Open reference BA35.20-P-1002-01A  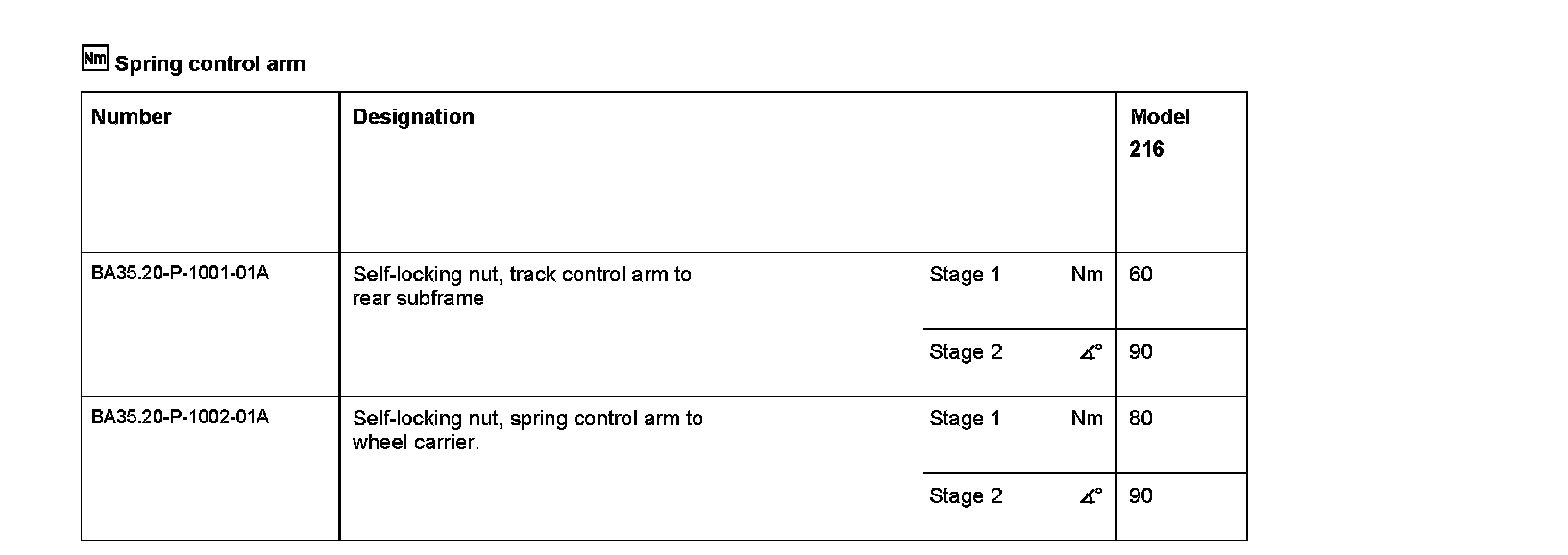180,418
